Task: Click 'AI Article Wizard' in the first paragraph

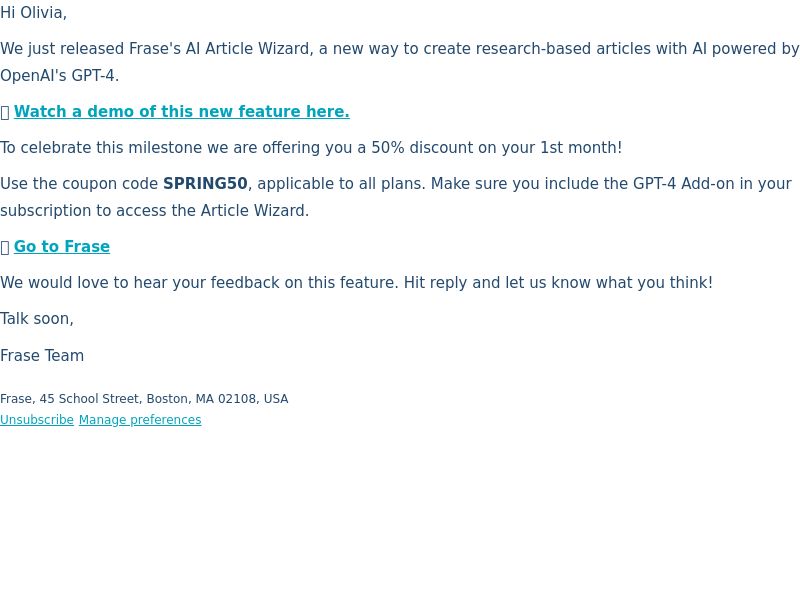Action: (247, 49)
